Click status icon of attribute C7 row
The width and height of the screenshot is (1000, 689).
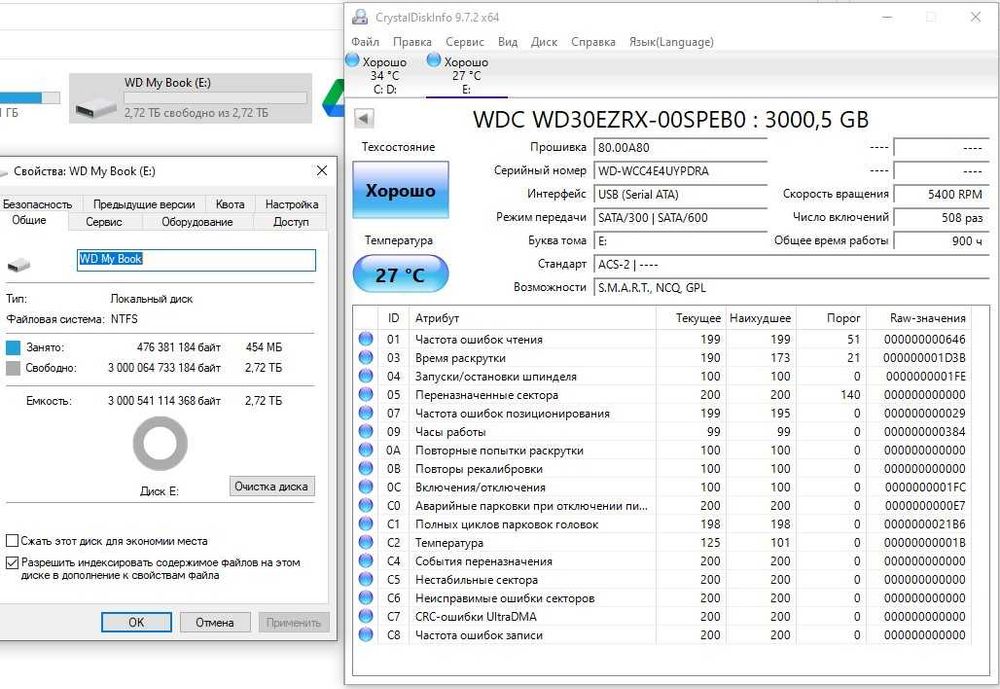pos(365,616)
